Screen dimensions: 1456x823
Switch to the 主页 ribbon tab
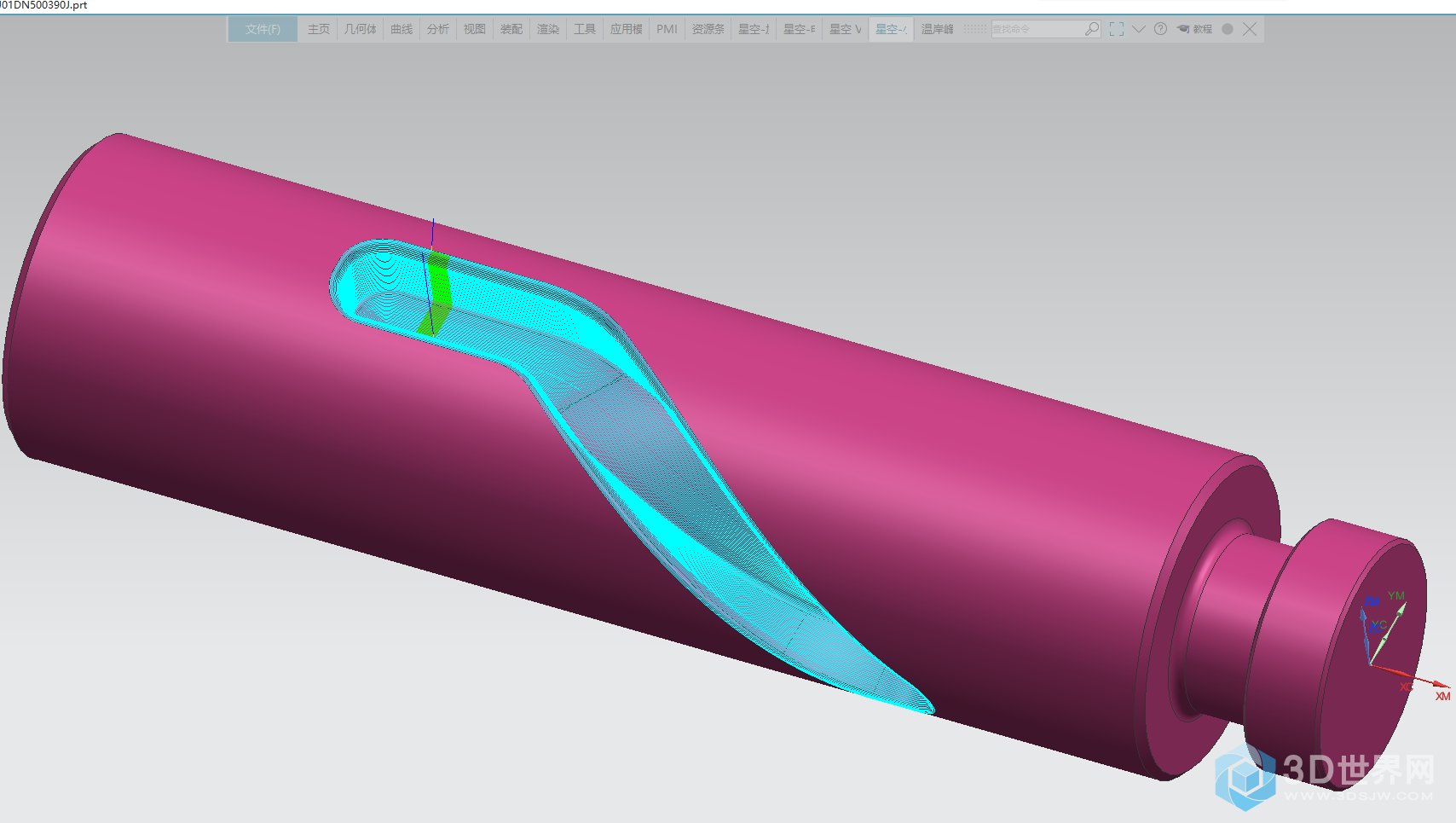point(319,29)
